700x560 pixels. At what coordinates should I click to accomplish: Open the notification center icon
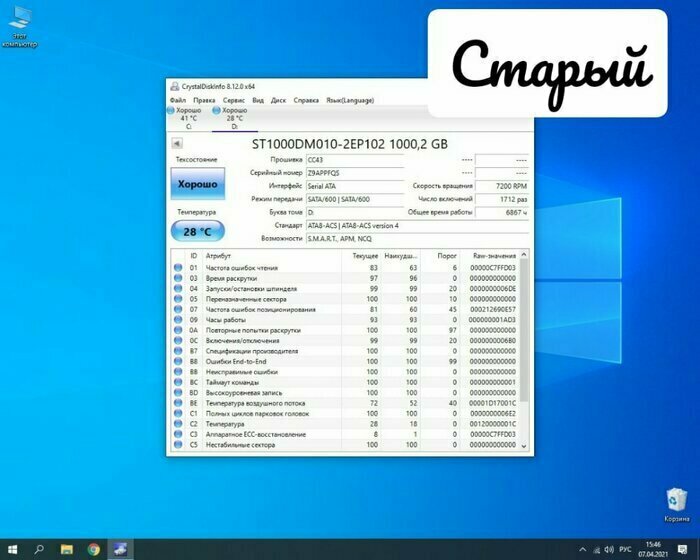(x=685, y=549)
